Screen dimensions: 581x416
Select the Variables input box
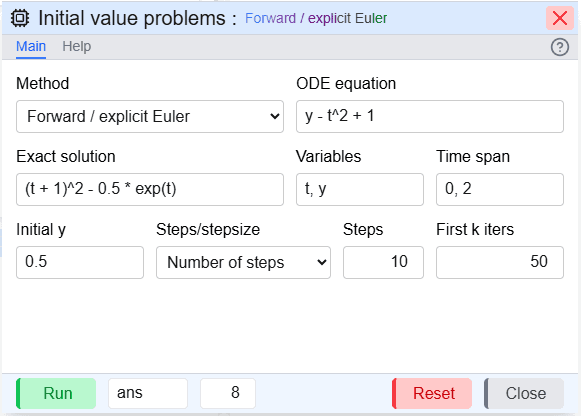[x=360, y=189]
